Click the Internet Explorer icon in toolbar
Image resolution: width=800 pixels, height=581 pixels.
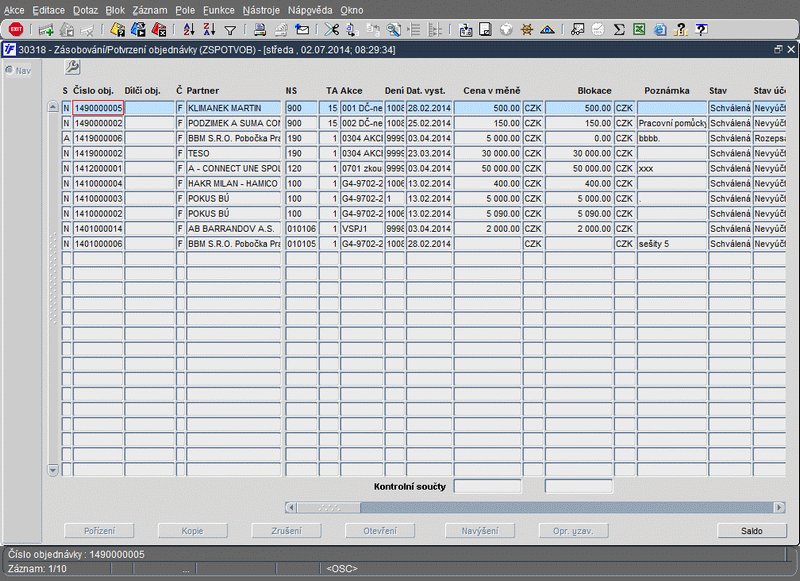[660, 30]
